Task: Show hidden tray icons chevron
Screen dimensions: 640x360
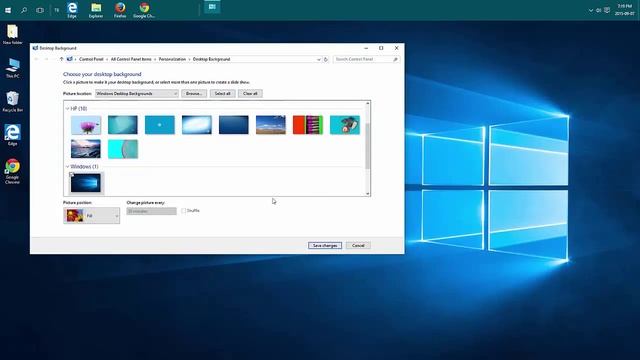Action: coord(591,10)
